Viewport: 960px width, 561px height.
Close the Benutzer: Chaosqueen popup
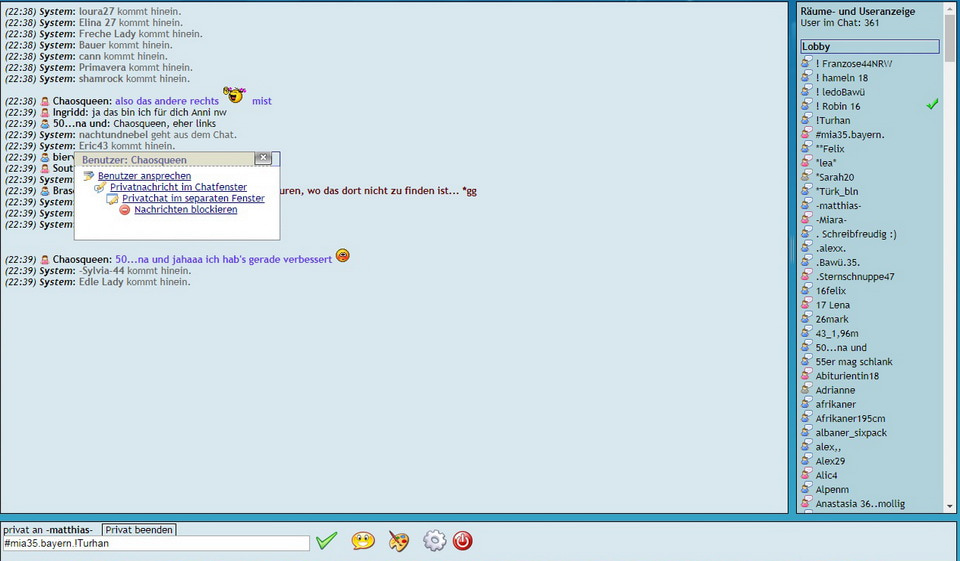(x=262, y=158)
